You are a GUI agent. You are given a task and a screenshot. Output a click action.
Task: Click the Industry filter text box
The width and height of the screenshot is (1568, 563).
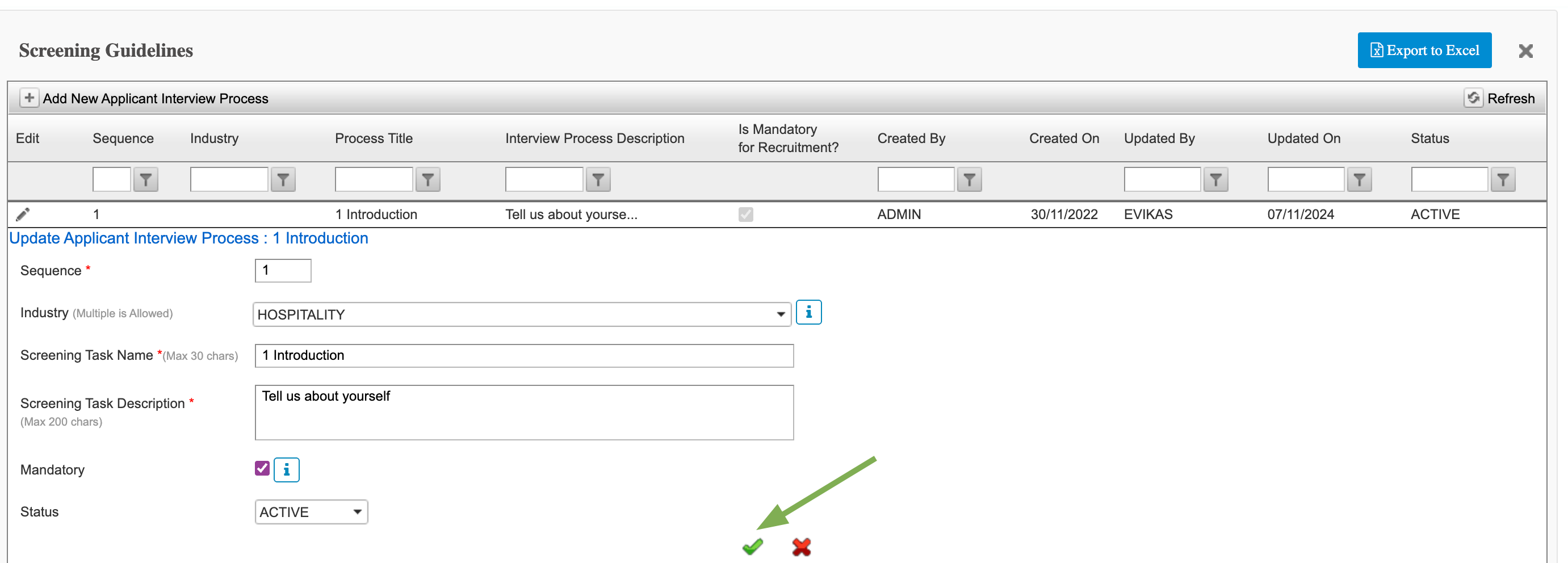(229, 179)
